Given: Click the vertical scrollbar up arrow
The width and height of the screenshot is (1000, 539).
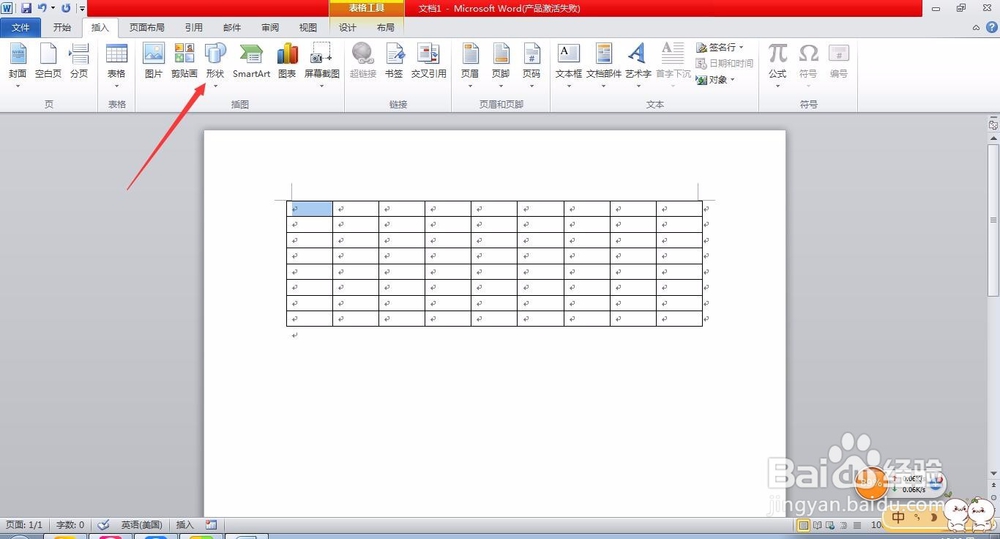Looking at the screenshot, I should [994, 138].
